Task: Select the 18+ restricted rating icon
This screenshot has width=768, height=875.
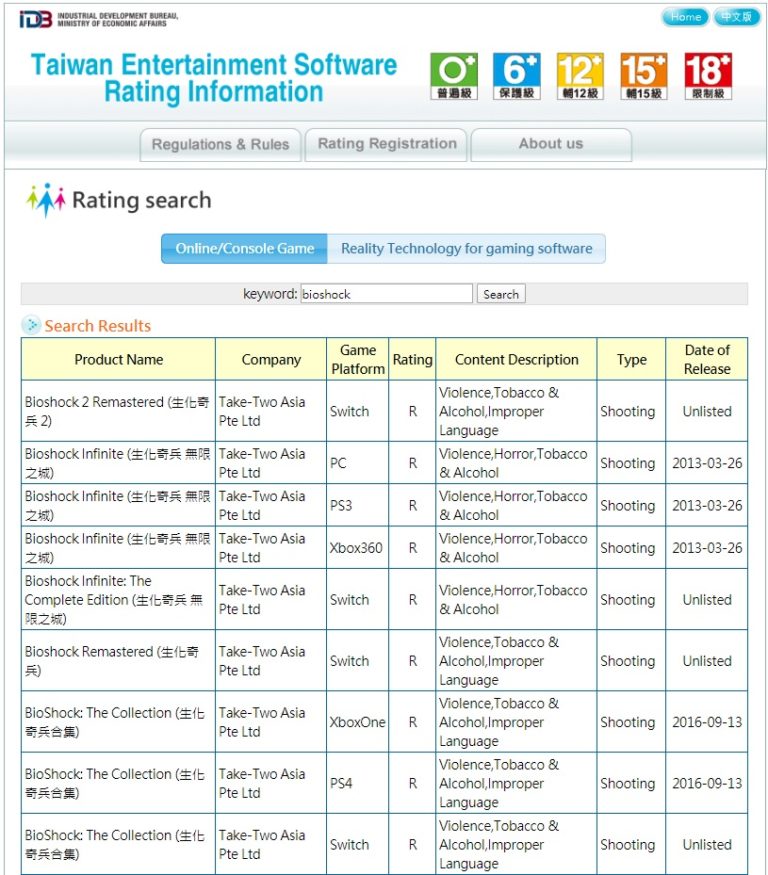Action: 708,76
